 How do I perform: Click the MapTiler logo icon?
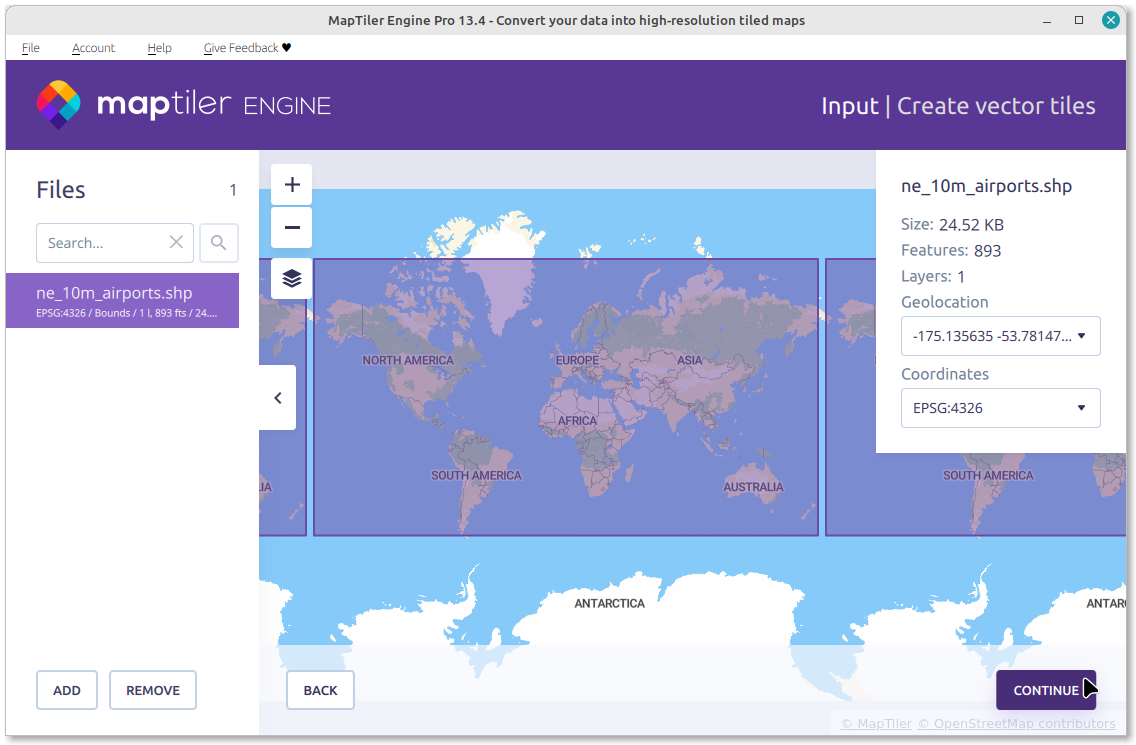tap(58, 105)
